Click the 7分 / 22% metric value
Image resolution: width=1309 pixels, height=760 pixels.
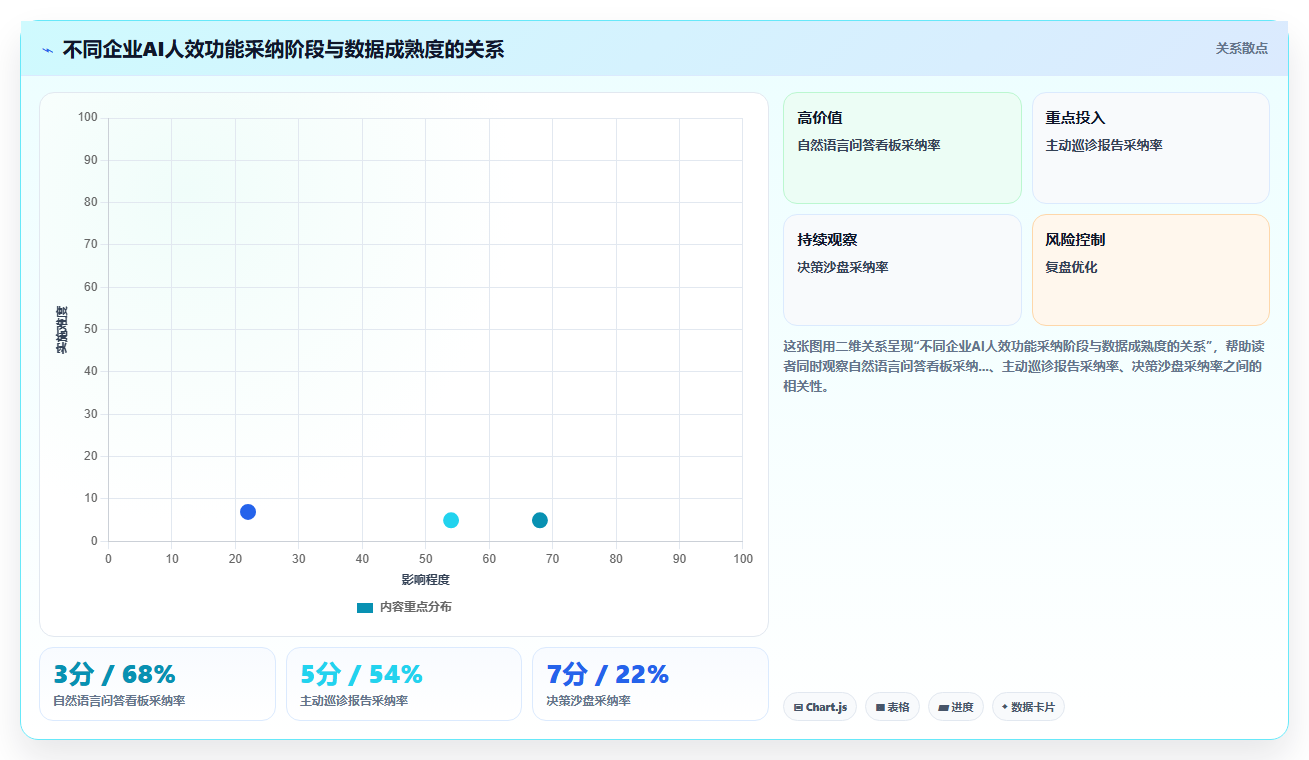point(607,674)
